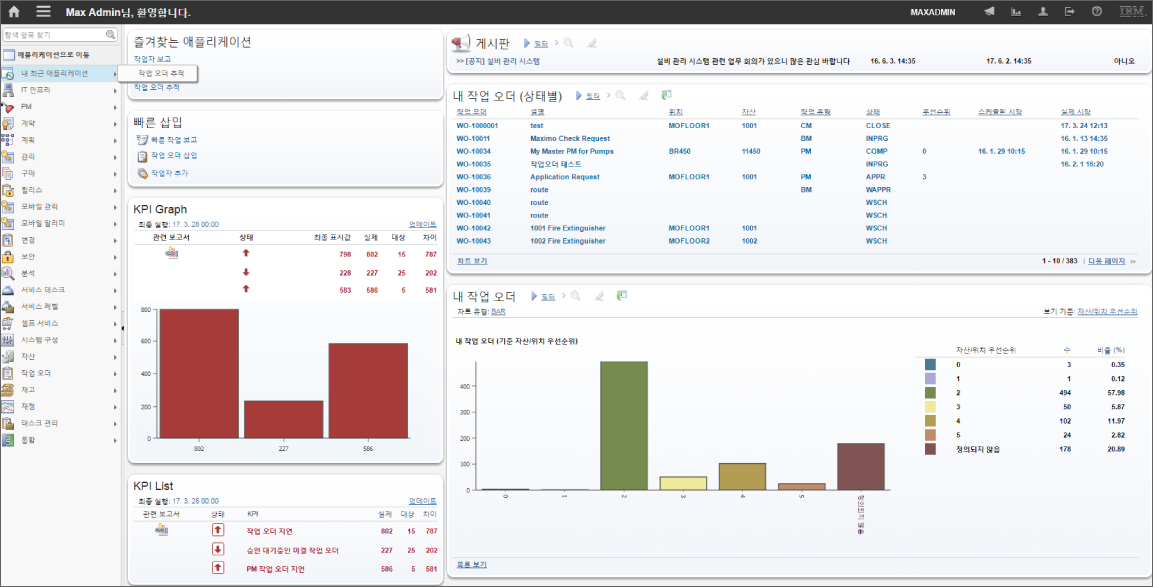
Task: Click 다음 페이지 next page link
Action: (1107, 261)
